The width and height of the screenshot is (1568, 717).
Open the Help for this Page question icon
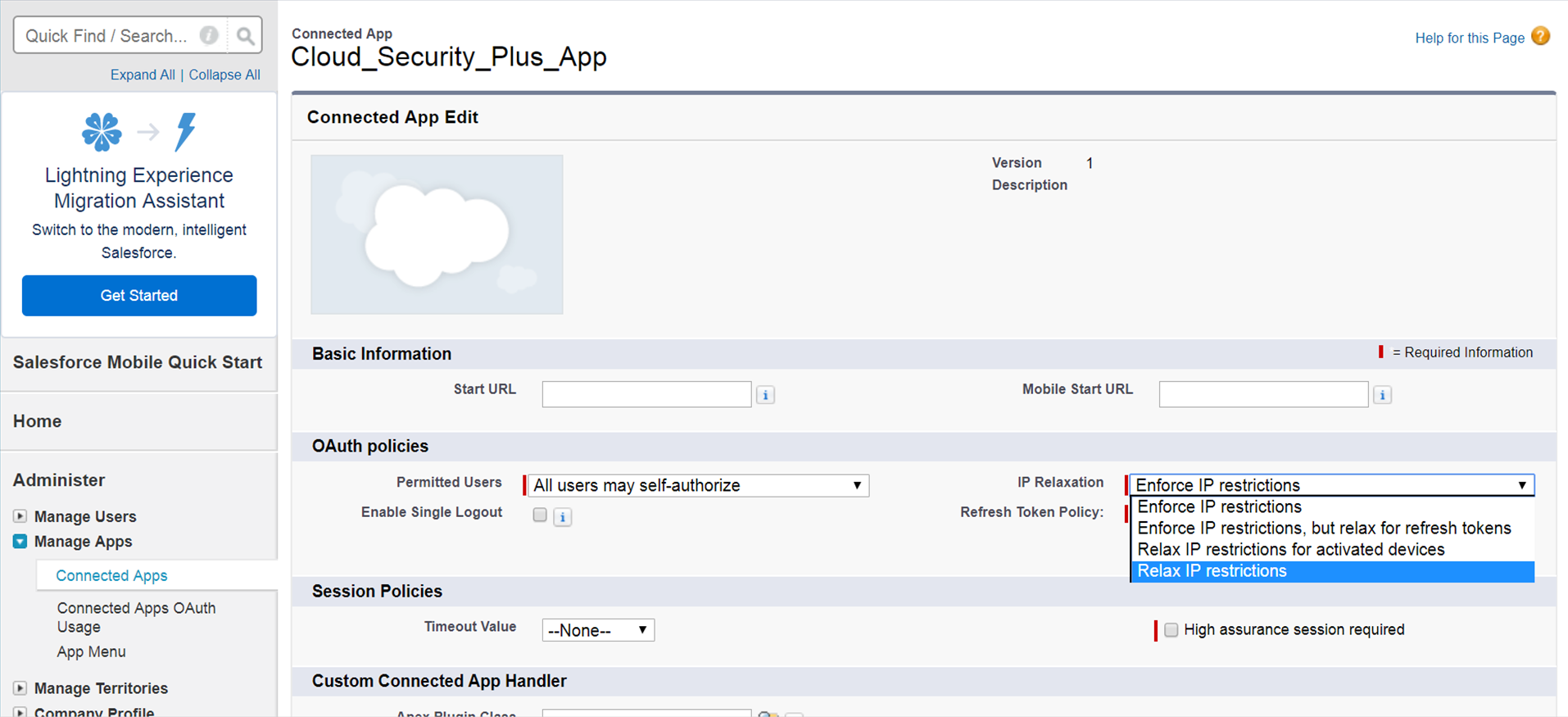tap(1540, 37)
